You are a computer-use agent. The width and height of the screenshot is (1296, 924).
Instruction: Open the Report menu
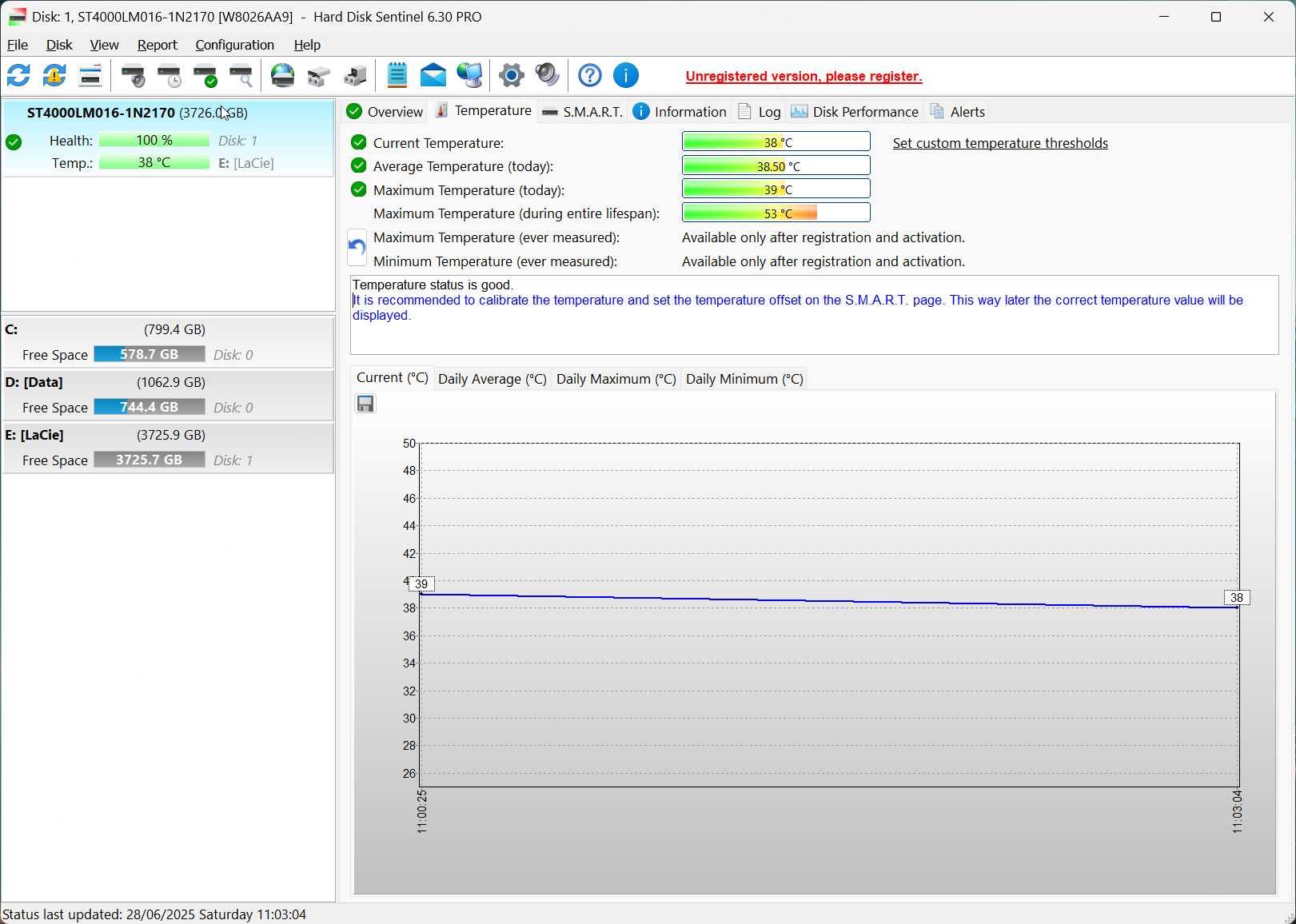[x=157, y=45]
